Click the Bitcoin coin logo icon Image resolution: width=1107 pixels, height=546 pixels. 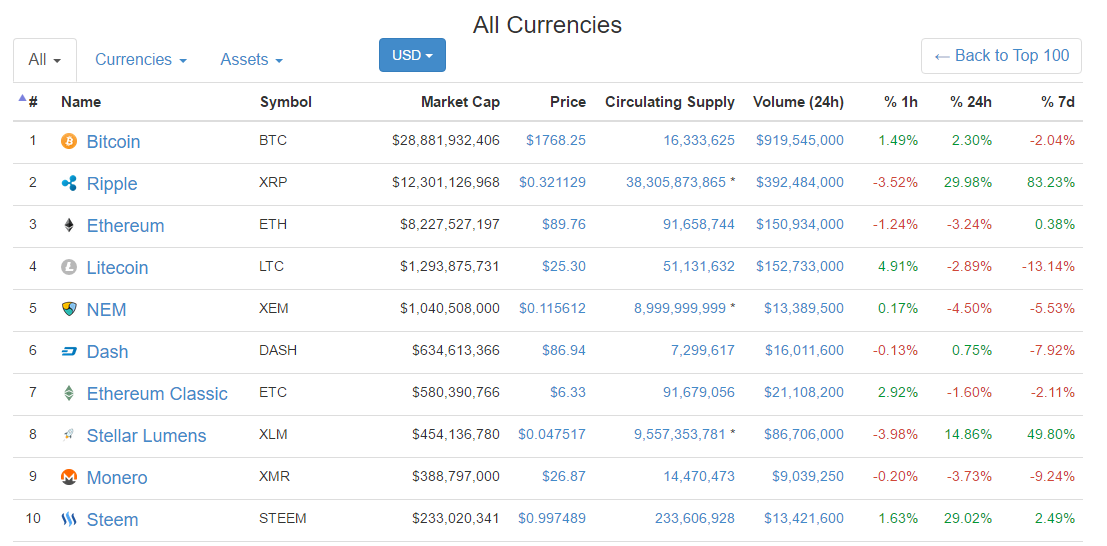point(69,141)
